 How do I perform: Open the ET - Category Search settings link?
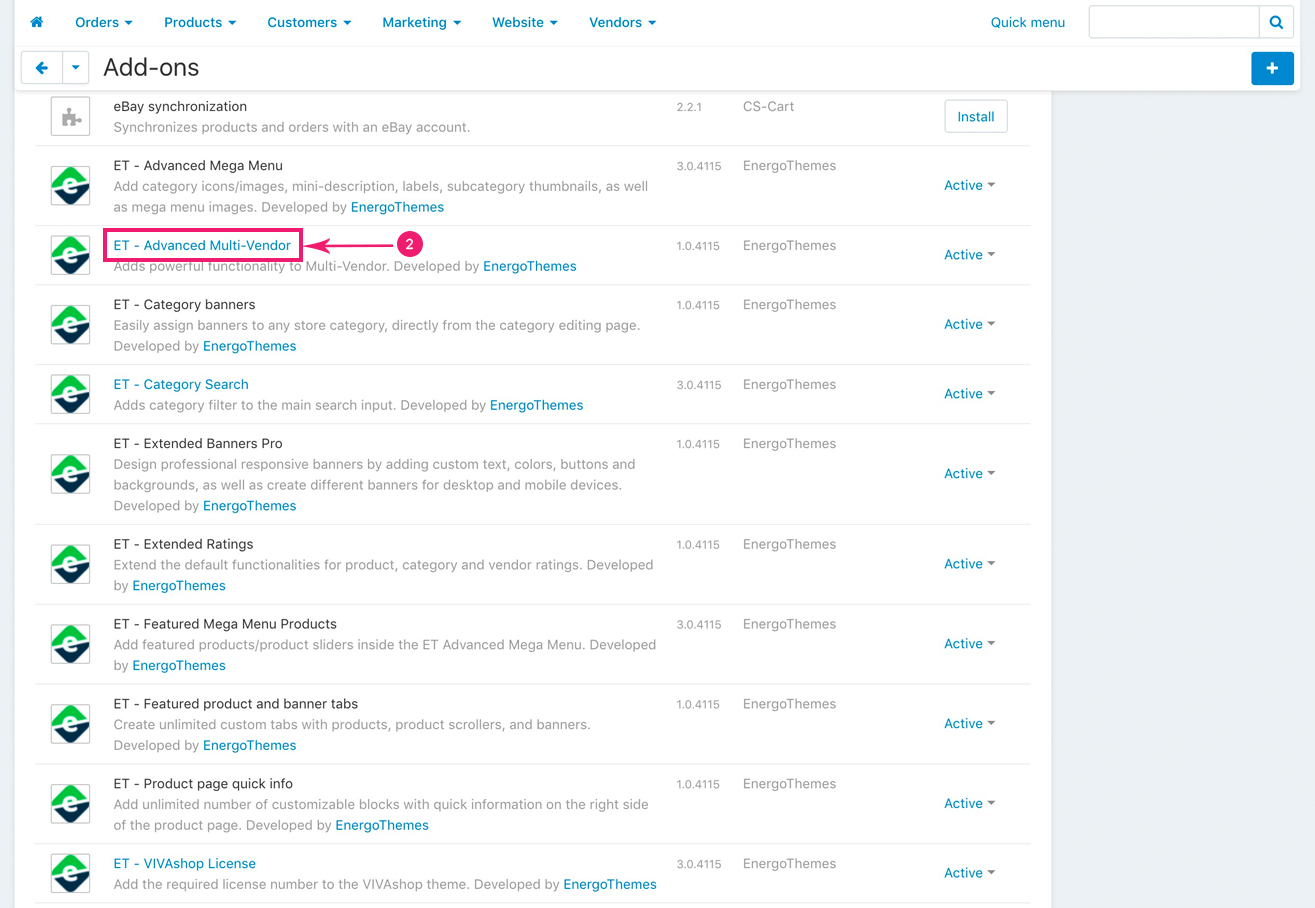point(181,384)
